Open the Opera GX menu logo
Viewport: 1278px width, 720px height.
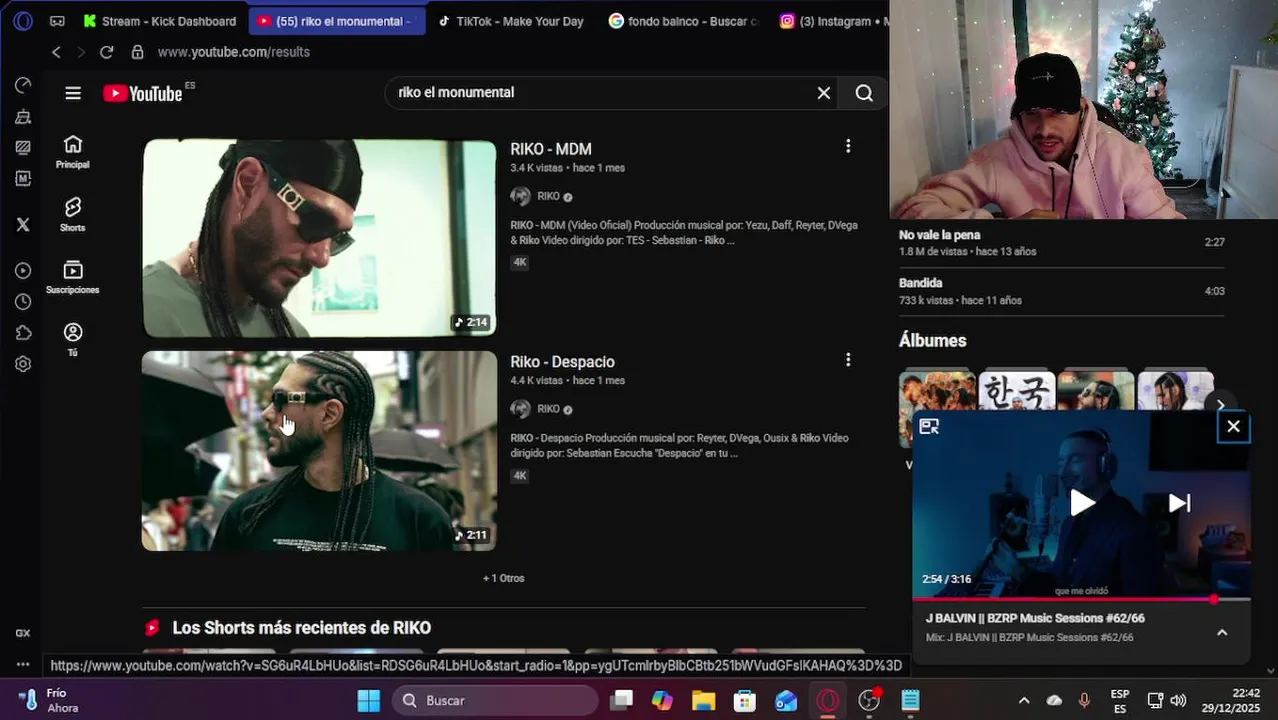[x=23, y=21]
